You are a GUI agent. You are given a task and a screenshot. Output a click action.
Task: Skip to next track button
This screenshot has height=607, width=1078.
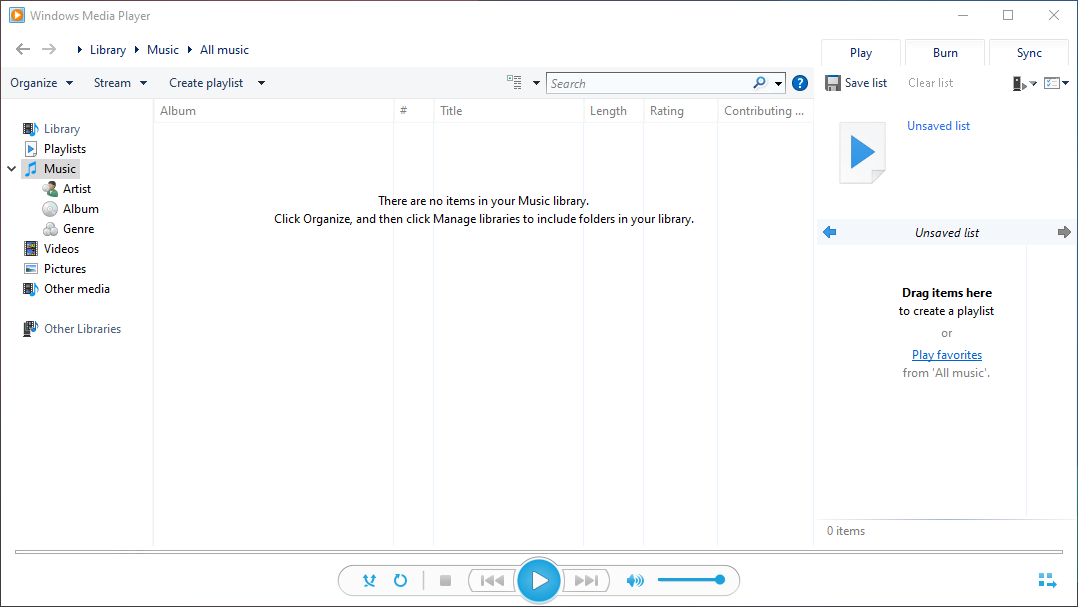(586, 580)
